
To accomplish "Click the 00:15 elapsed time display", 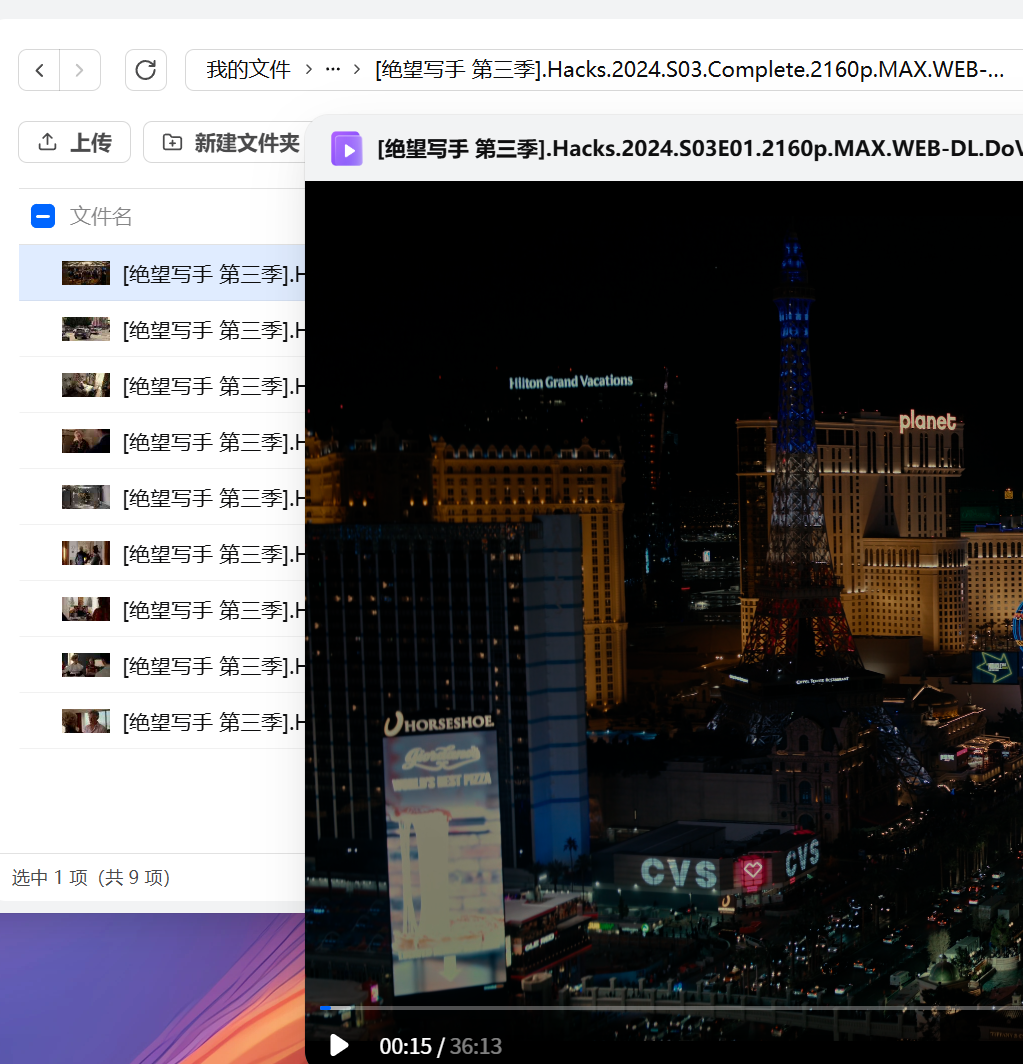I will pyautogui.click(x=405, y=1047).
